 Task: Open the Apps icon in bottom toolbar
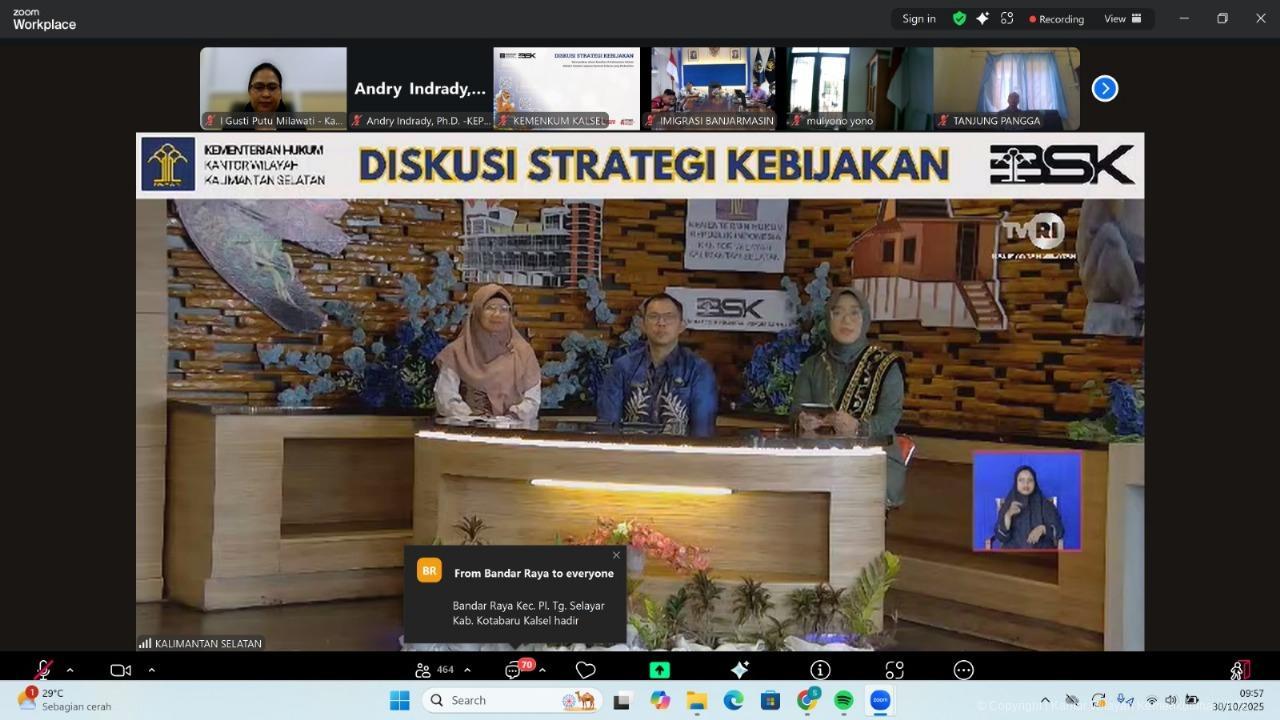894,670
